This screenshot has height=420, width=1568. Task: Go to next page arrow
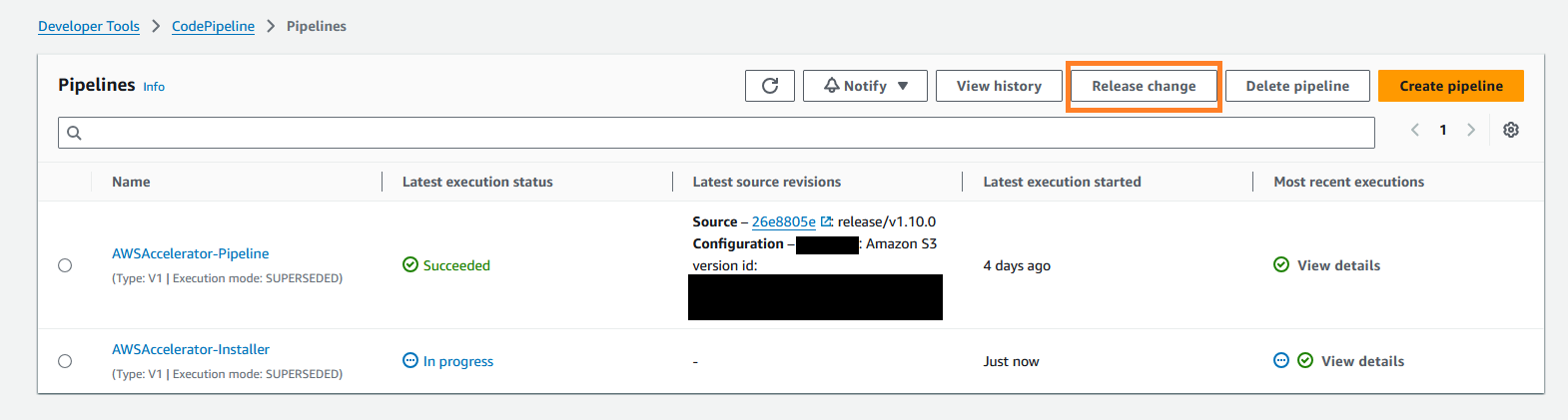(1471, 130)
